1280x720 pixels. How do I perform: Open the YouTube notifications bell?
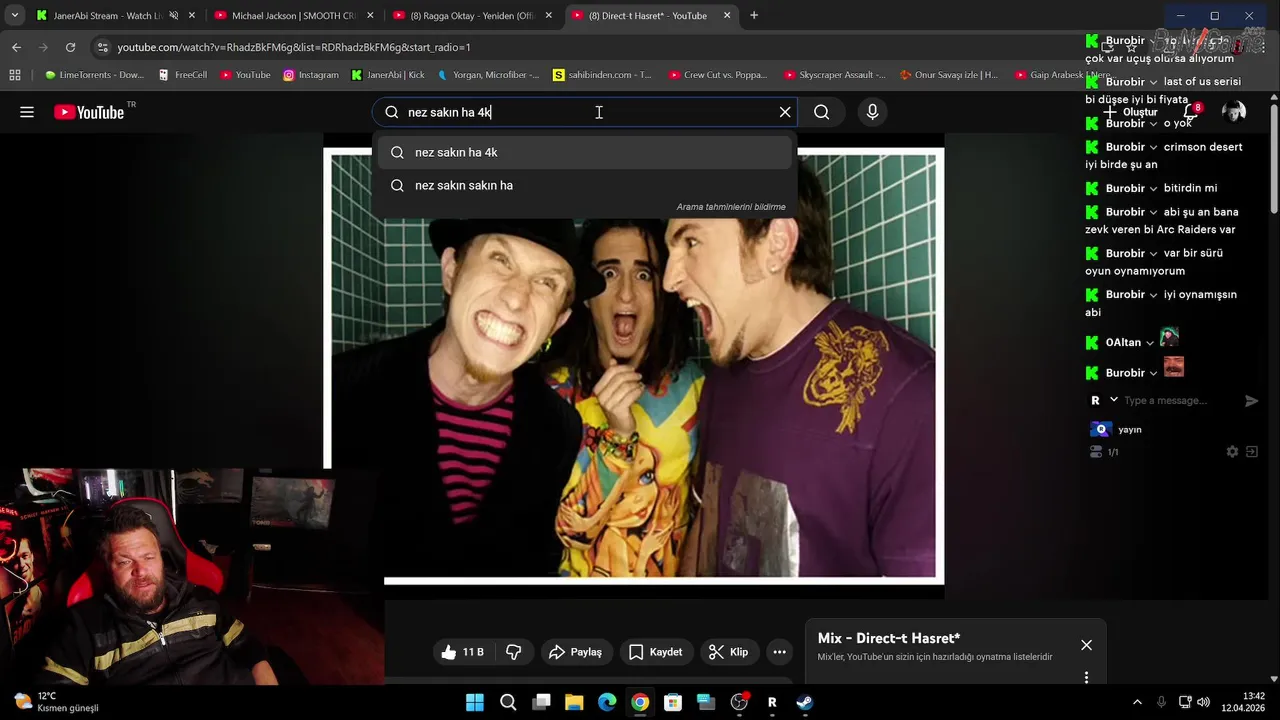[1191, 112]
